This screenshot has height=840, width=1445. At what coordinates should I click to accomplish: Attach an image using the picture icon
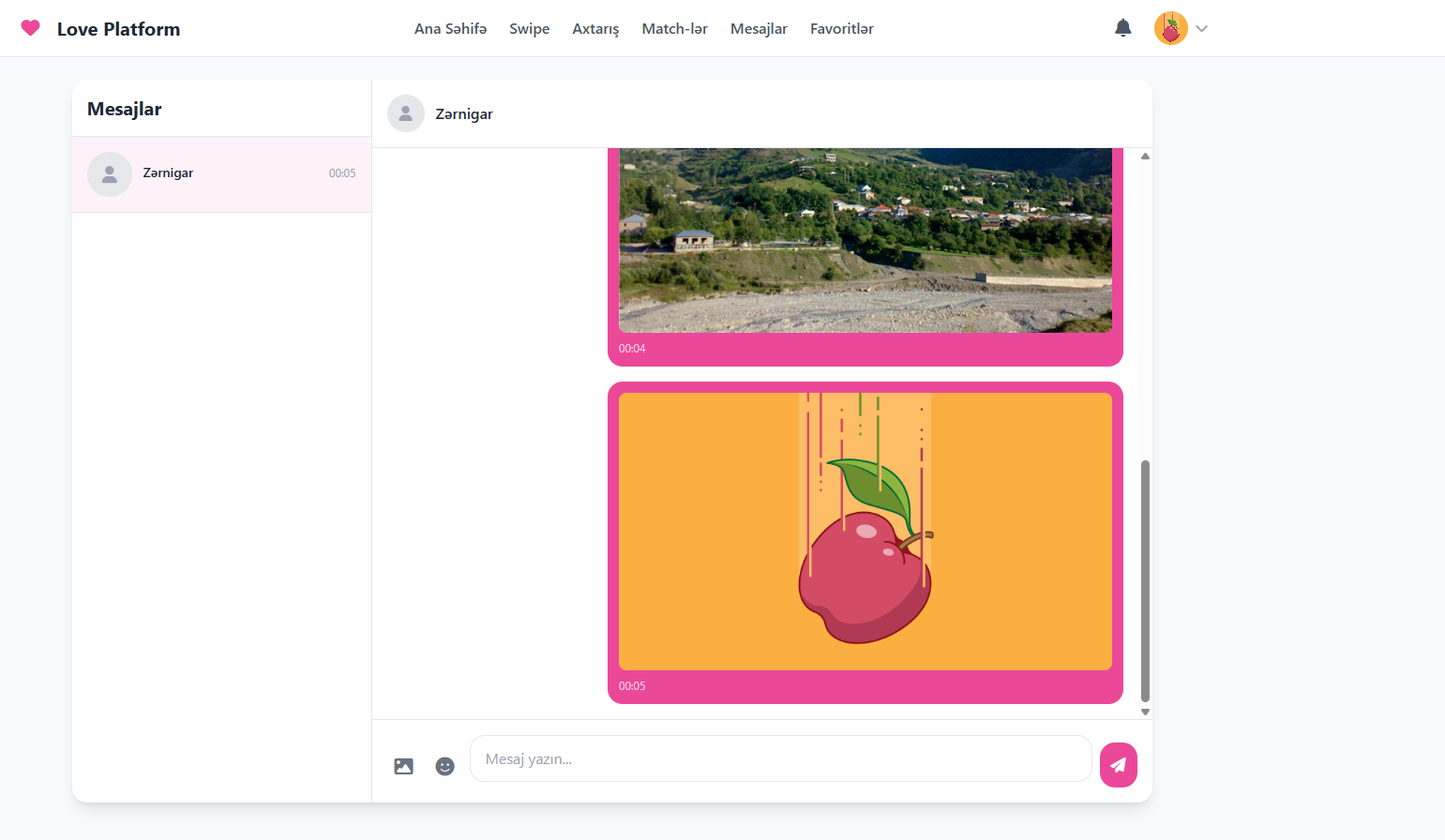click(x=403, y=766)
